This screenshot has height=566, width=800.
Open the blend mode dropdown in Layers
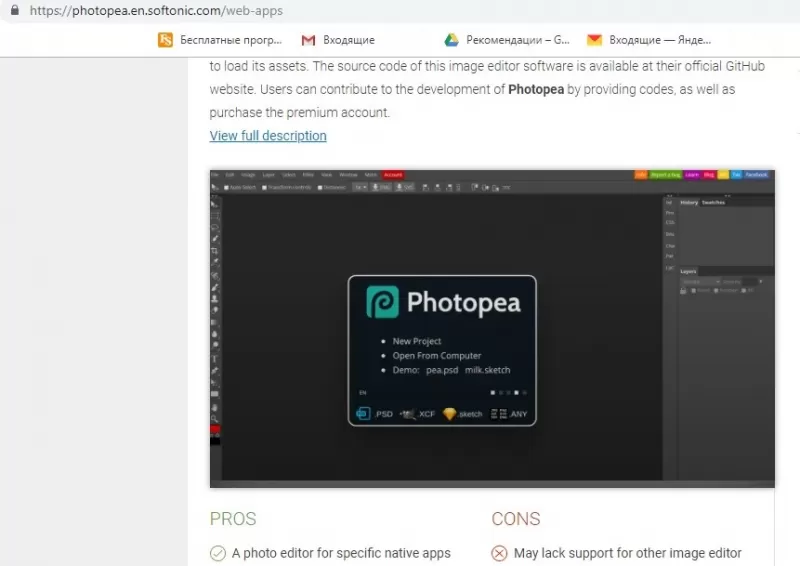701,282
